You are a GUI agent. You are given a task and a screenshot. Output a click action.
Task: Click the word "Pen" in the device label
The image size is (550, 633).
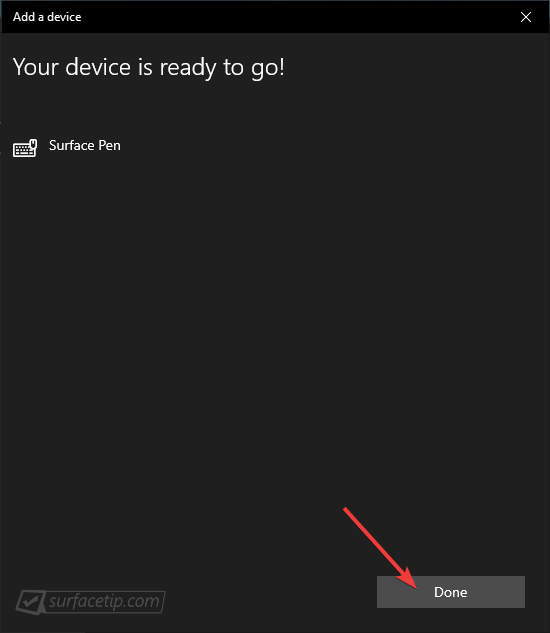pyautogui.click(x=109, y=145)
